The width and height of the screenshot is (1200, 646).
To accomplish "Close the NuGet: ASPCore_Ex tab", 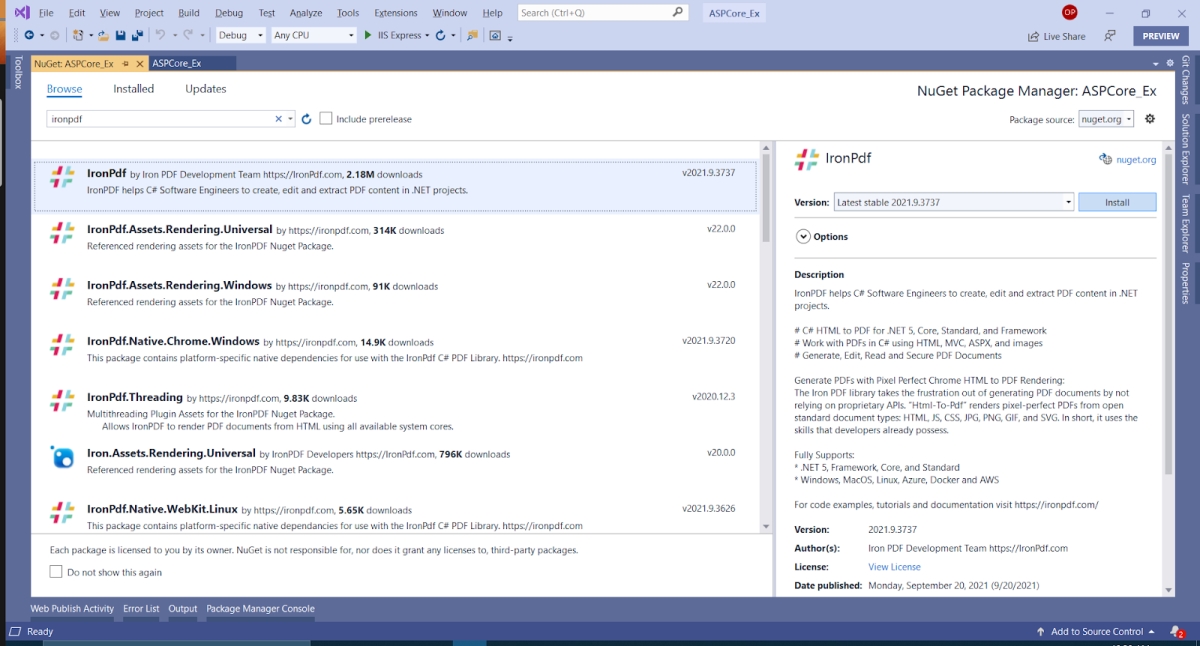I will point(139,63).
